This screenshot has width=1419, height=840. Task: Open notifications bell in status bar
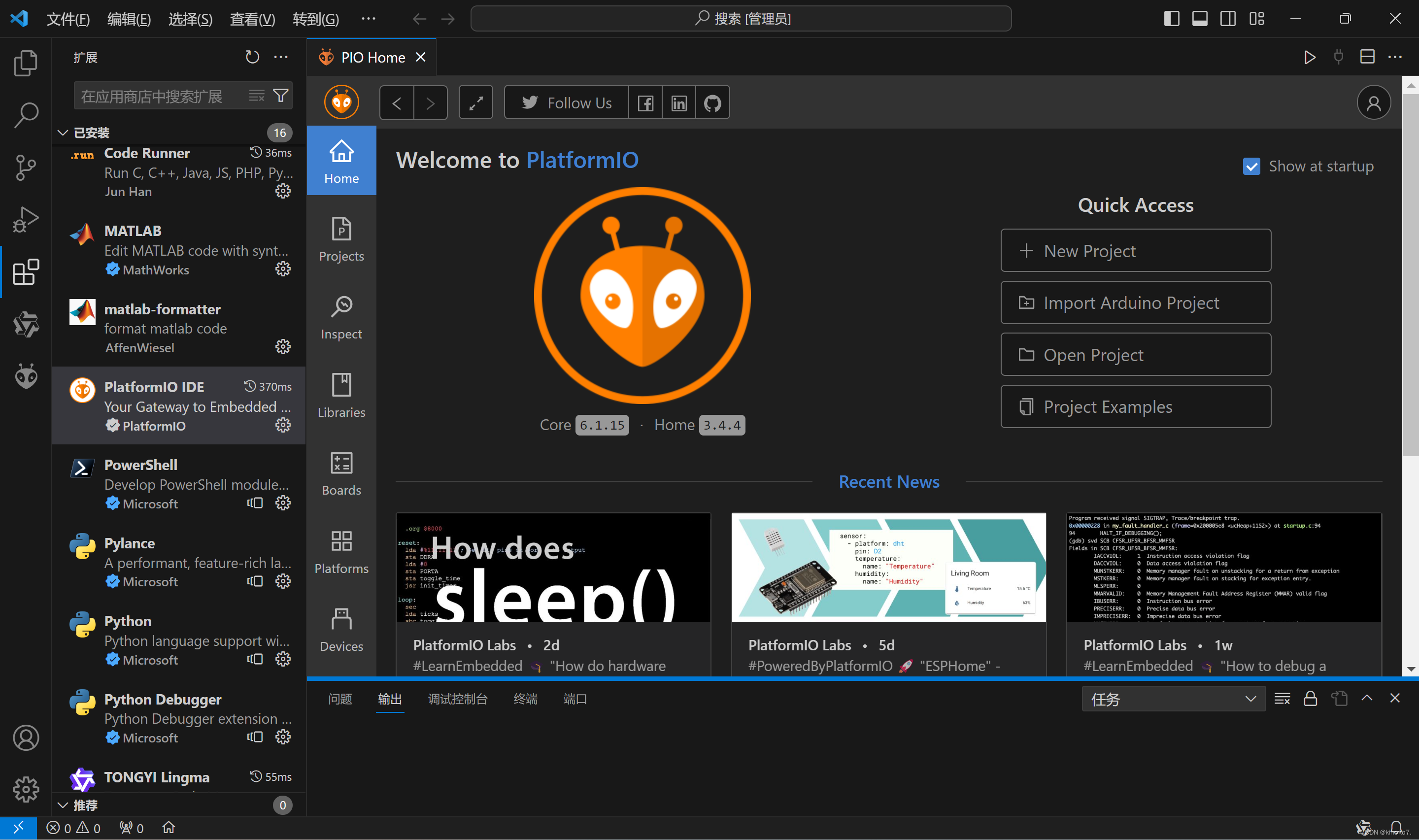(x=1396, y=828)
